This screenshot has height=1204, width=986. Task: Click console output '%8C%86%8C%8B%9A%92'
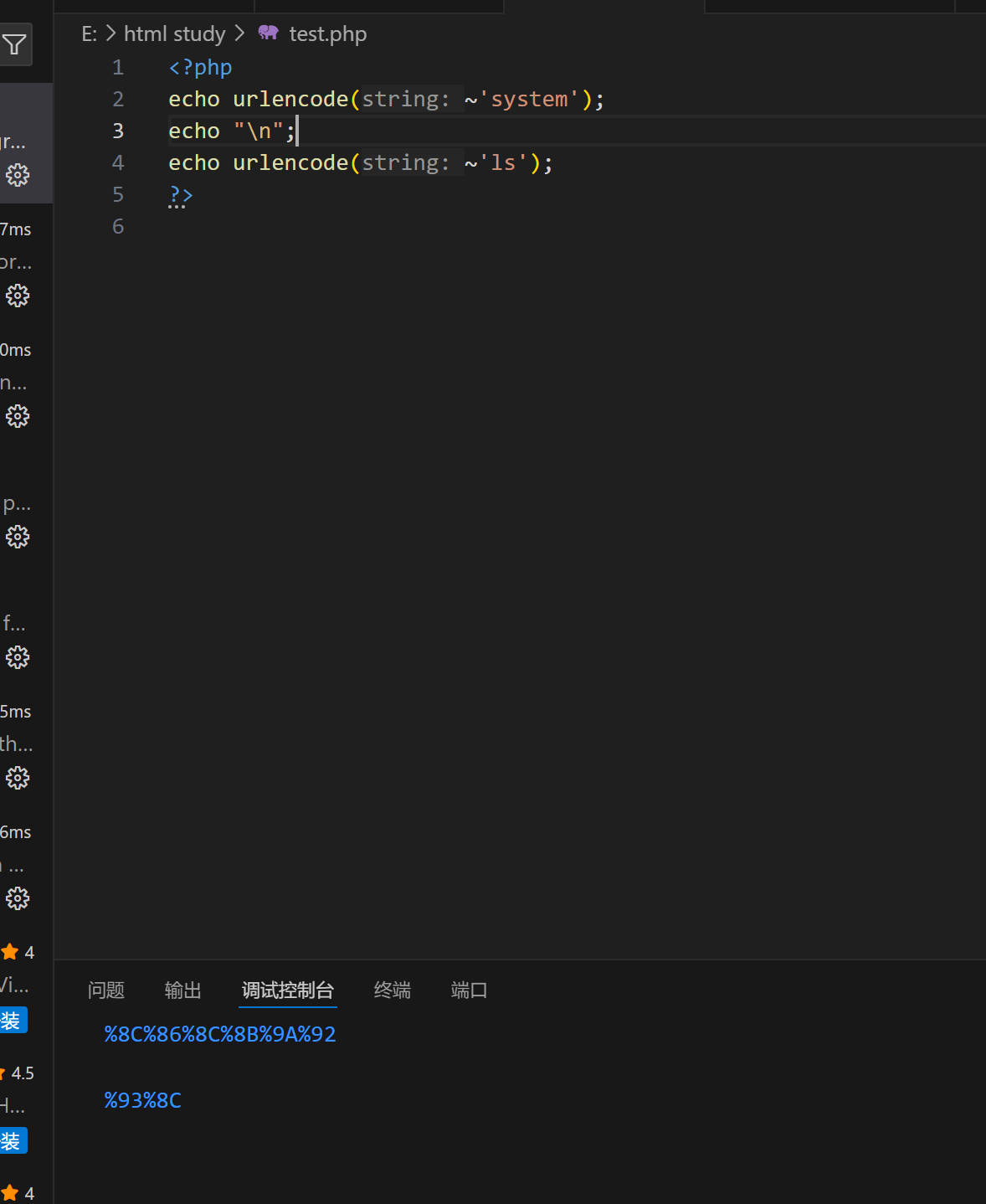(220, 1034)
